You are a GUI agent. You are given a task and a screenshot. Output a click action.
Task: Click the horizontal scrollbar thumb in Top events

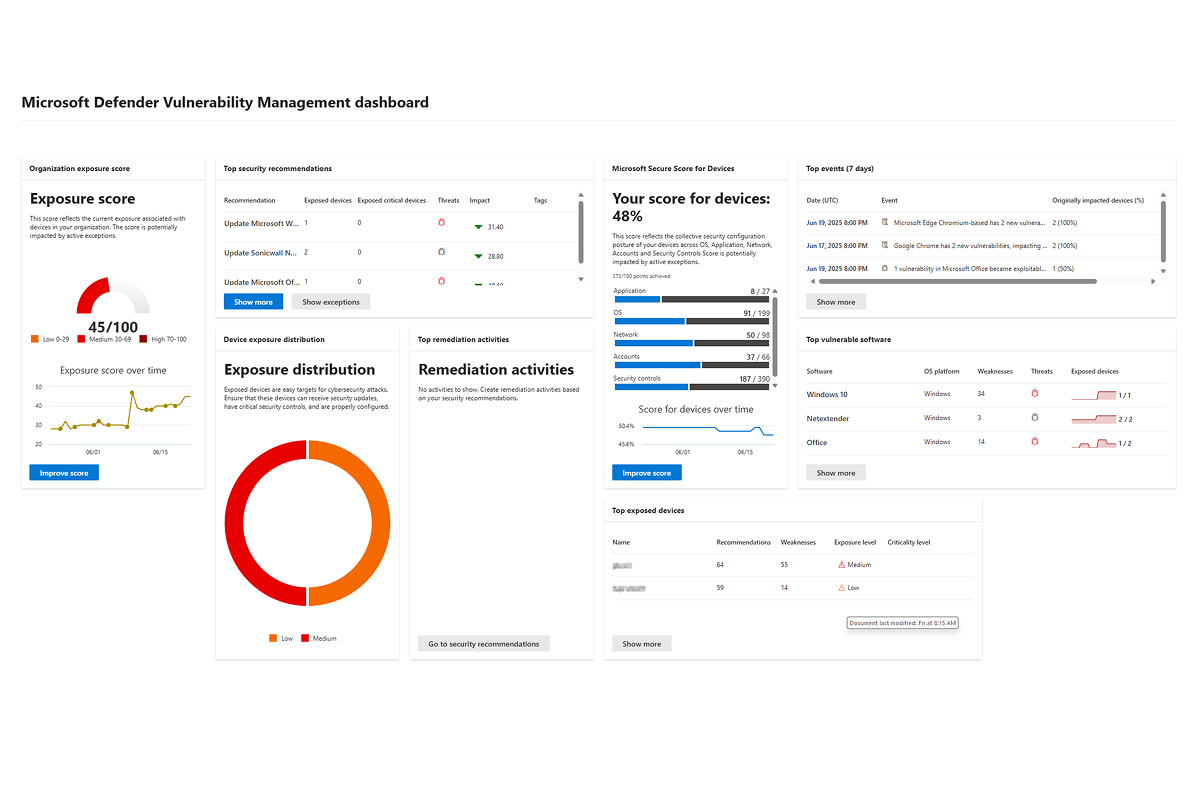(x=958, y=281)
